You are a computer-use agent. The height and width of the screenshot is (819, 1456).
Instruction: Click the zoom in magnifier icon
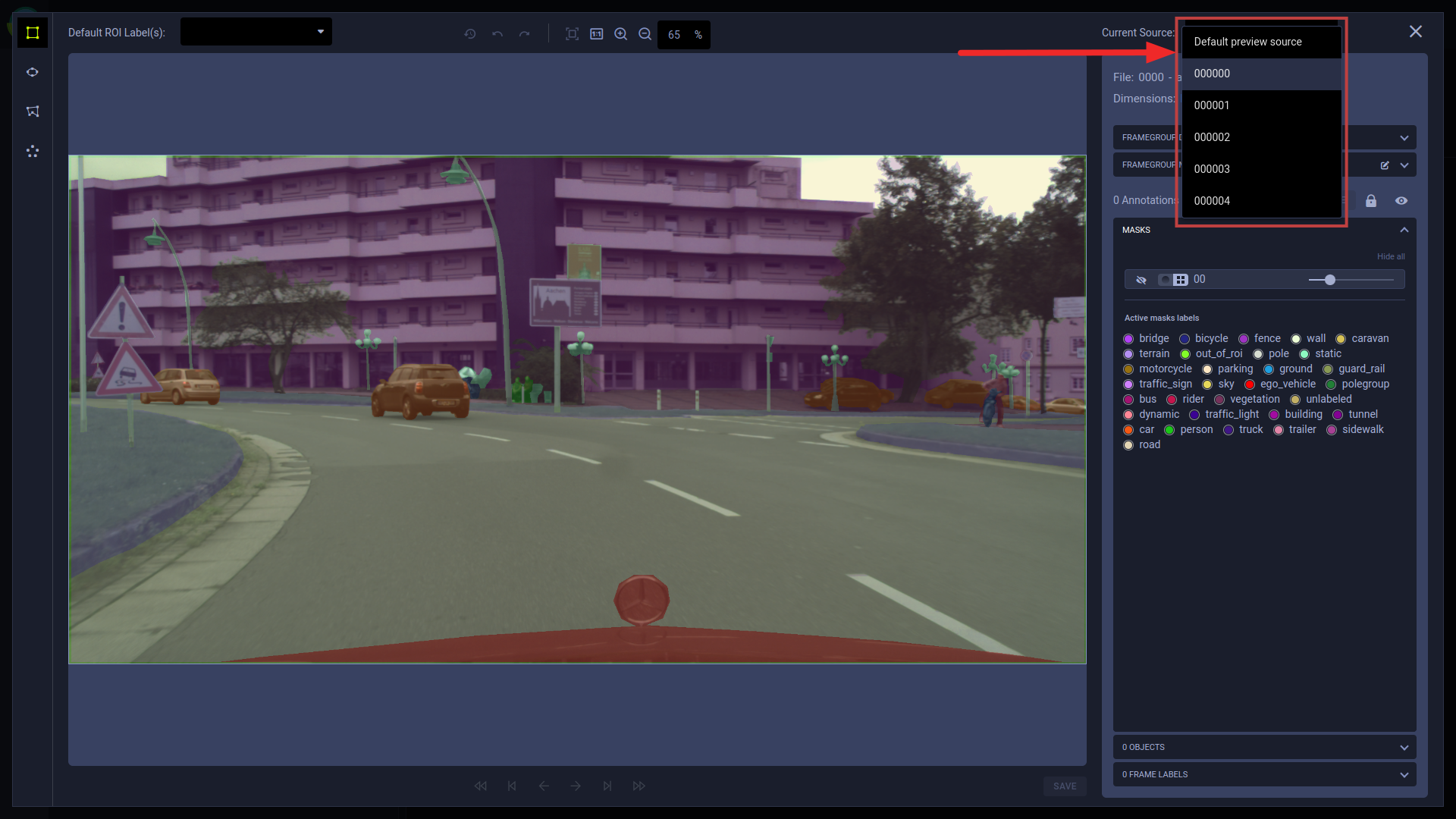pyautogui.click(x=621, y=33)
